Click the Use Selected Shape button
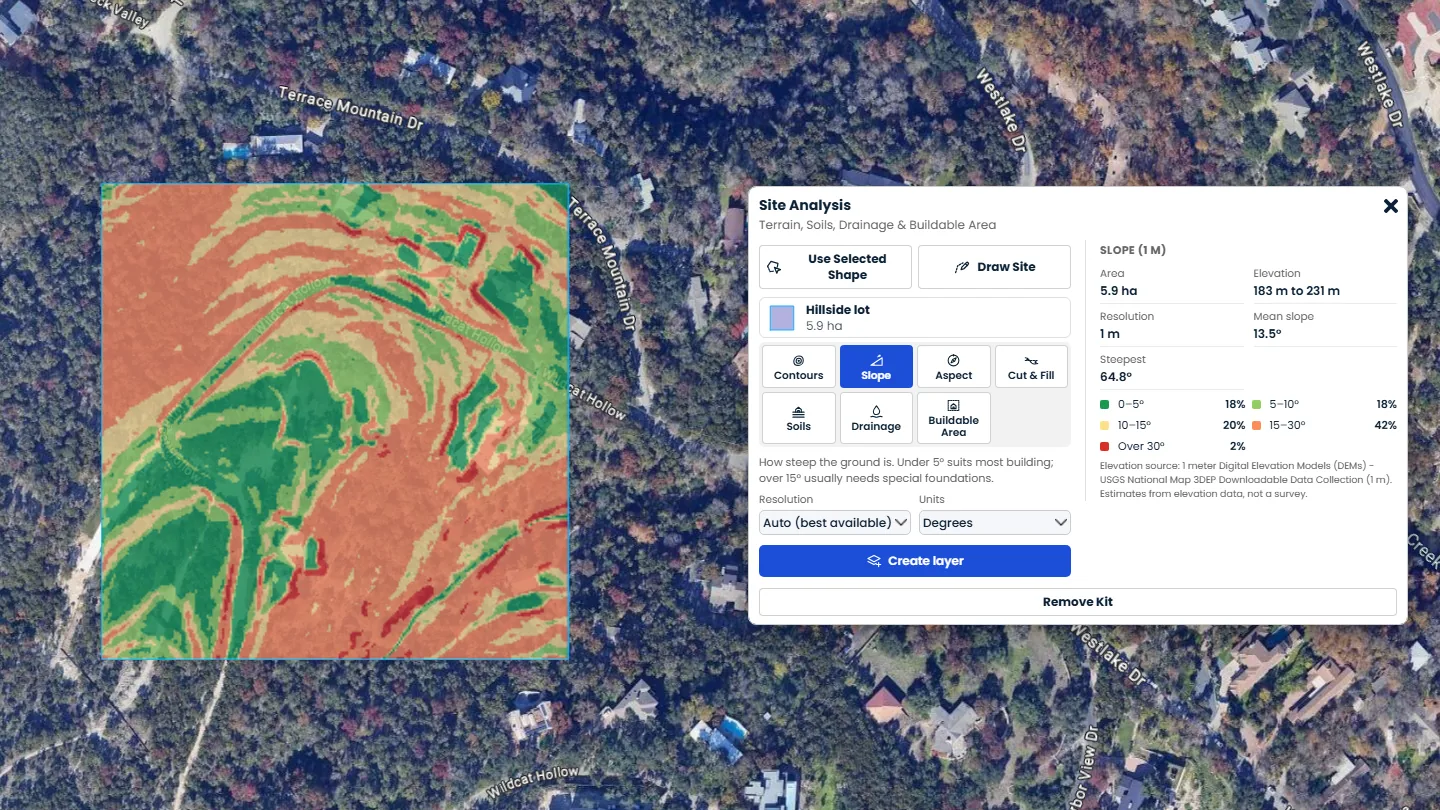 [x=835, y=267]
